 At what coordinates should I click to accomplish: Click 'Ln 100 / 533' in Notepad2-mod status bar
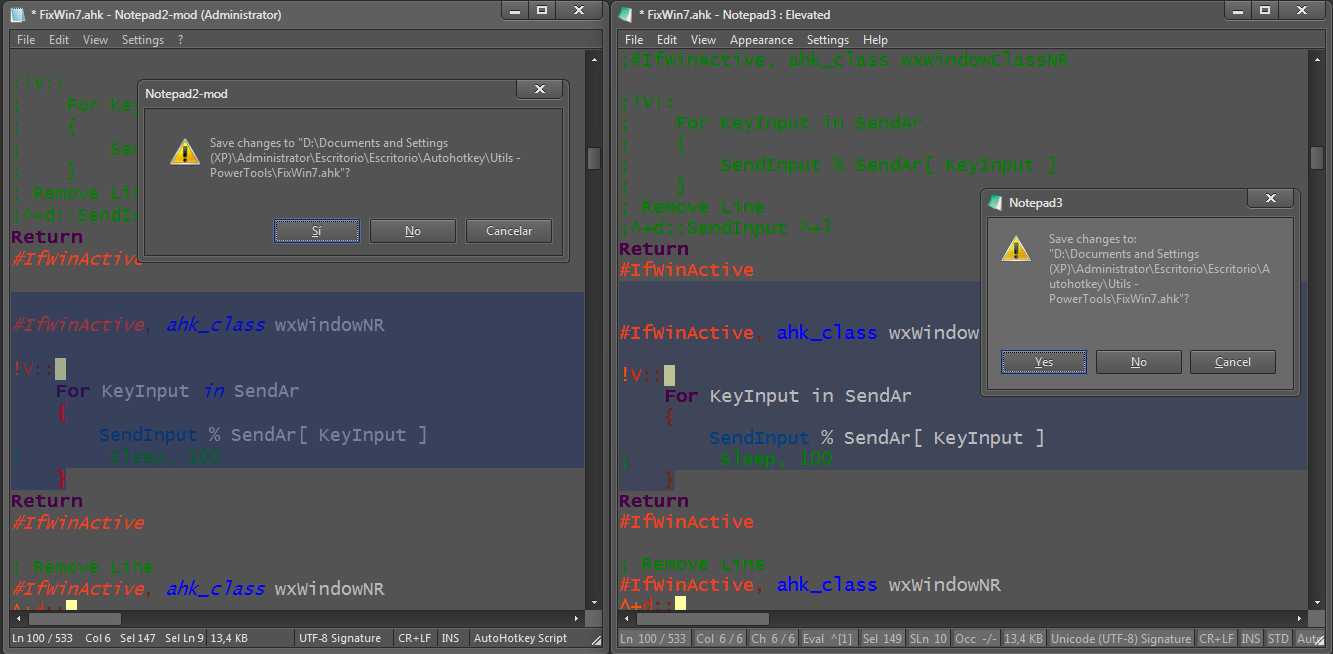click(43, 638)
